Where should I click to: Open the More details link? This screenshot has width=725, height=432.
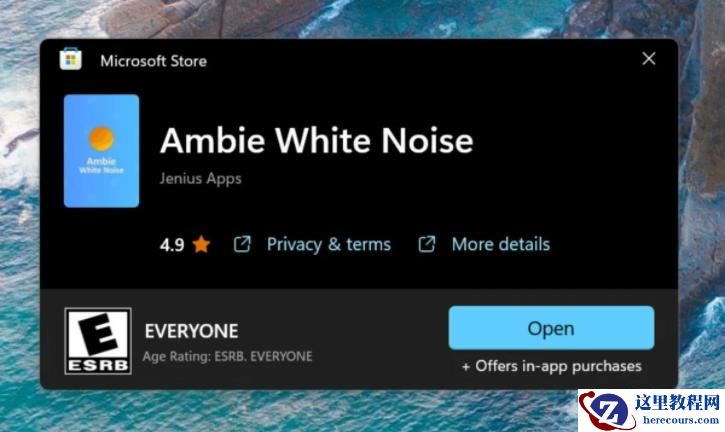501,244
